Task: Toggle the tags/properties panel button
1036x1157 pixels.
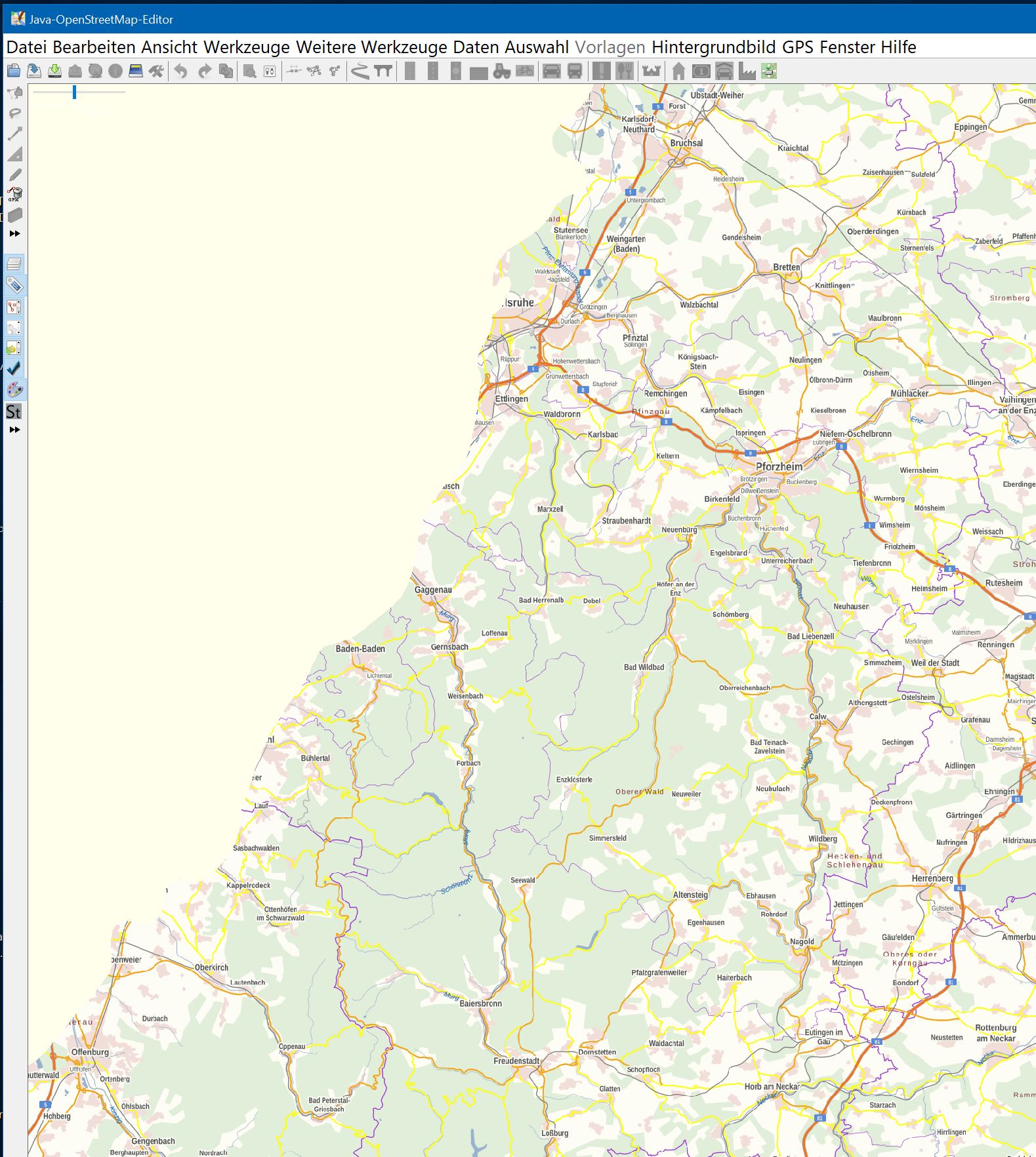Action: click(14, 285)
